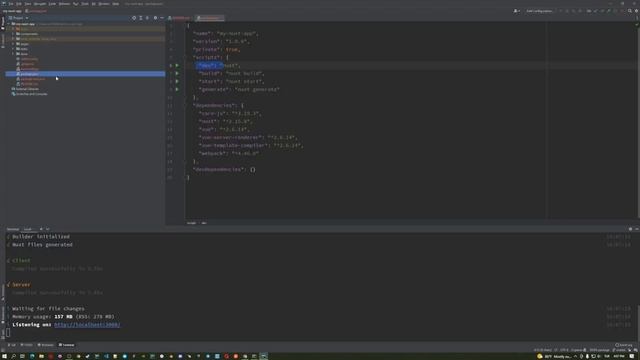Click the "devDependencies" line in editor
The image size is (640, 360).
(224, 169)
